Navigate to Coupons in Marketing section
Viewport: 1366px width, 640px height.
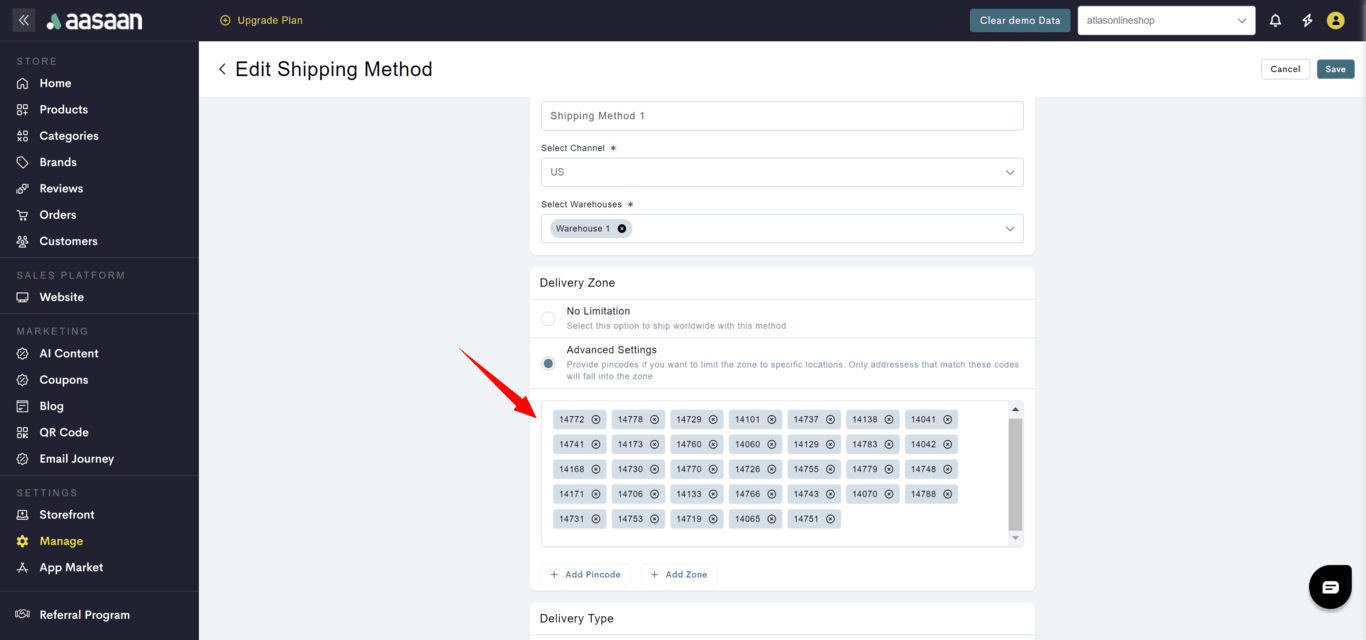click(x=63, y=380)
